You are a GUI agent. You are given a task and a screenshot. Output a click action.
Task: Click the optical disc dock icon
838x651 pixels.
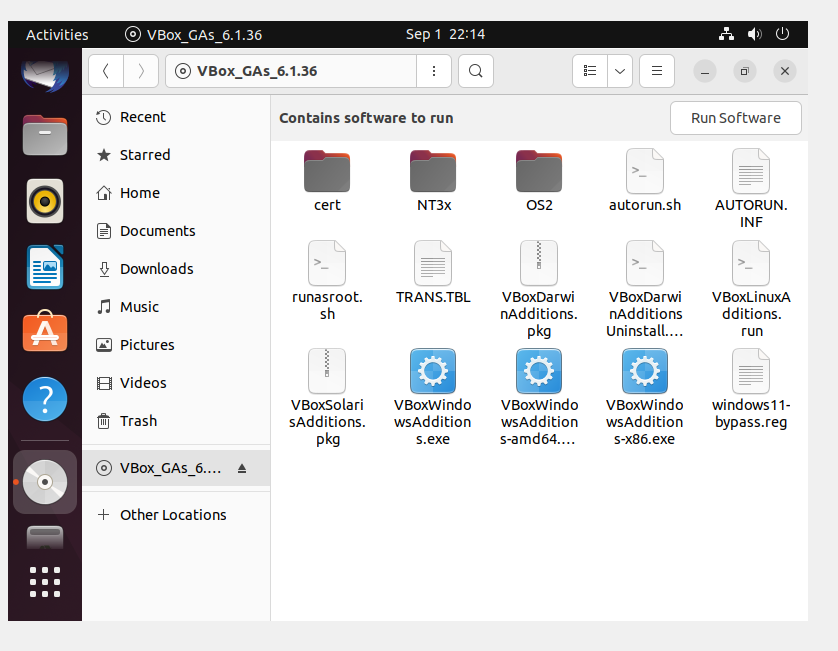(x=45, y=482)
